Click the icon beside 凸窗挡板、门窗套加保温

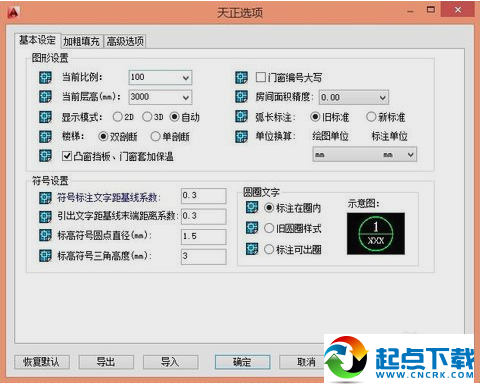tap(45, 156)
